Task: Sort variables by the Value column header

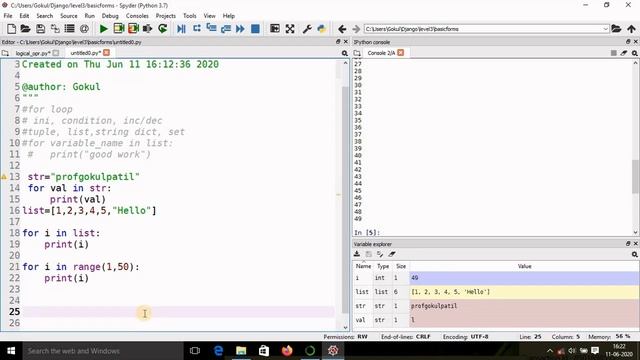Action: point(524,266)
